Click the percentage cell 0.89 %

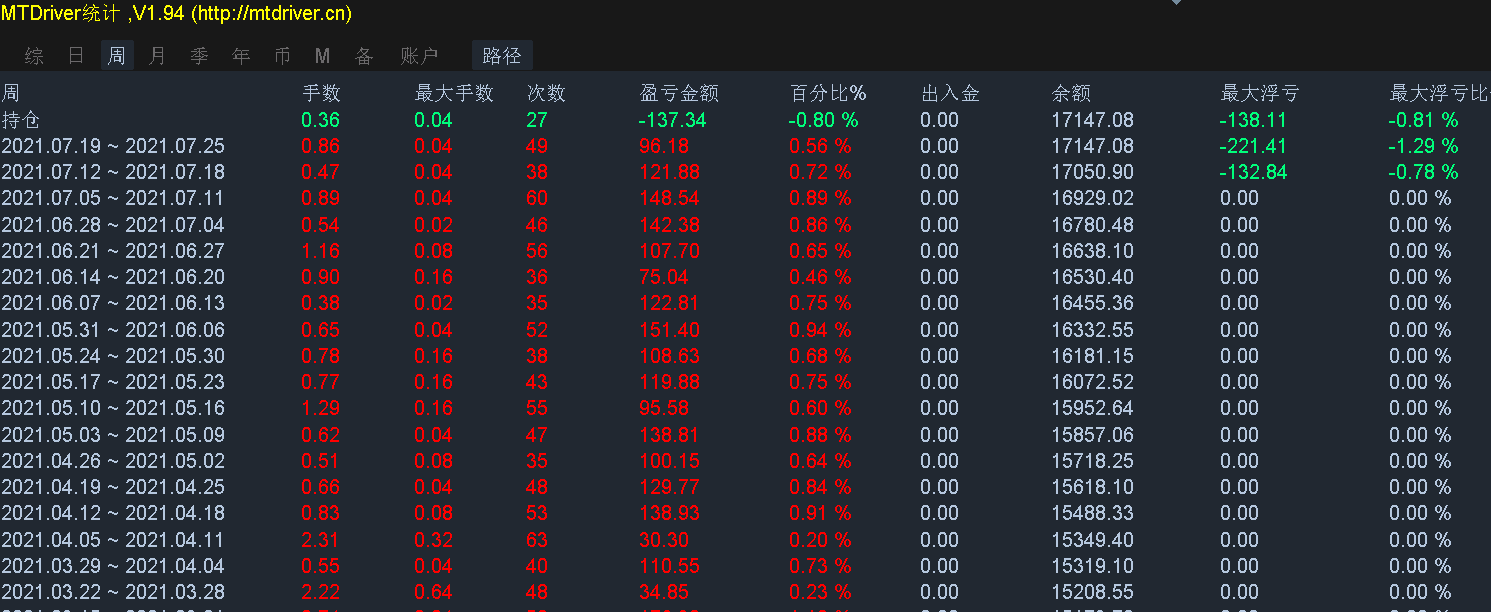click(x=821, y=198)
